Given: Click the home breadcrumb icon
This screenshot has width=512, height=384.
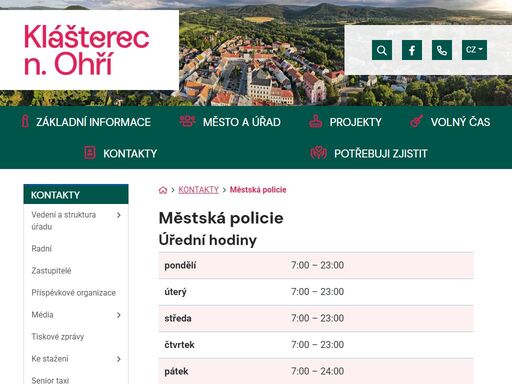Looking at the screenshot, I should click(163, 190).
